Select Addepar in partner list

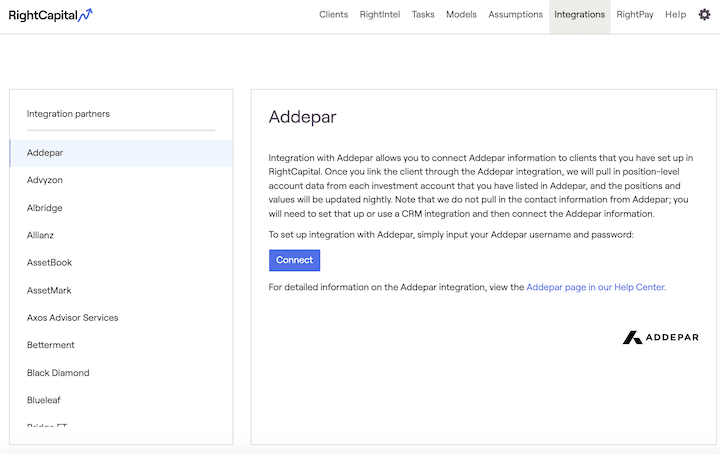tap(121, 153)
